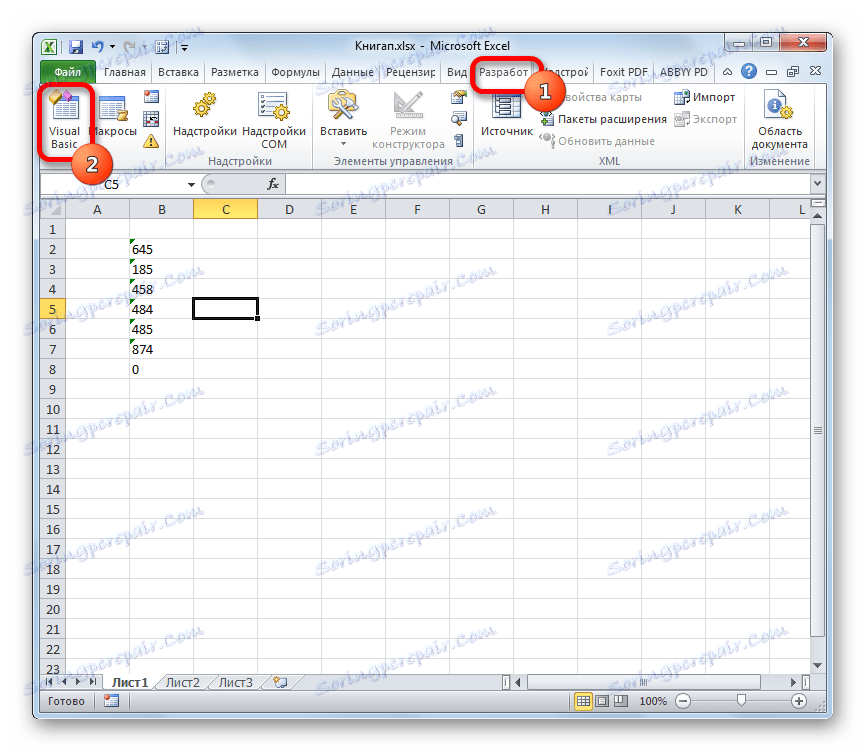Switch to the Foxit PDF tab
Screen dimensions: 866x752
(x=624, y=72)
